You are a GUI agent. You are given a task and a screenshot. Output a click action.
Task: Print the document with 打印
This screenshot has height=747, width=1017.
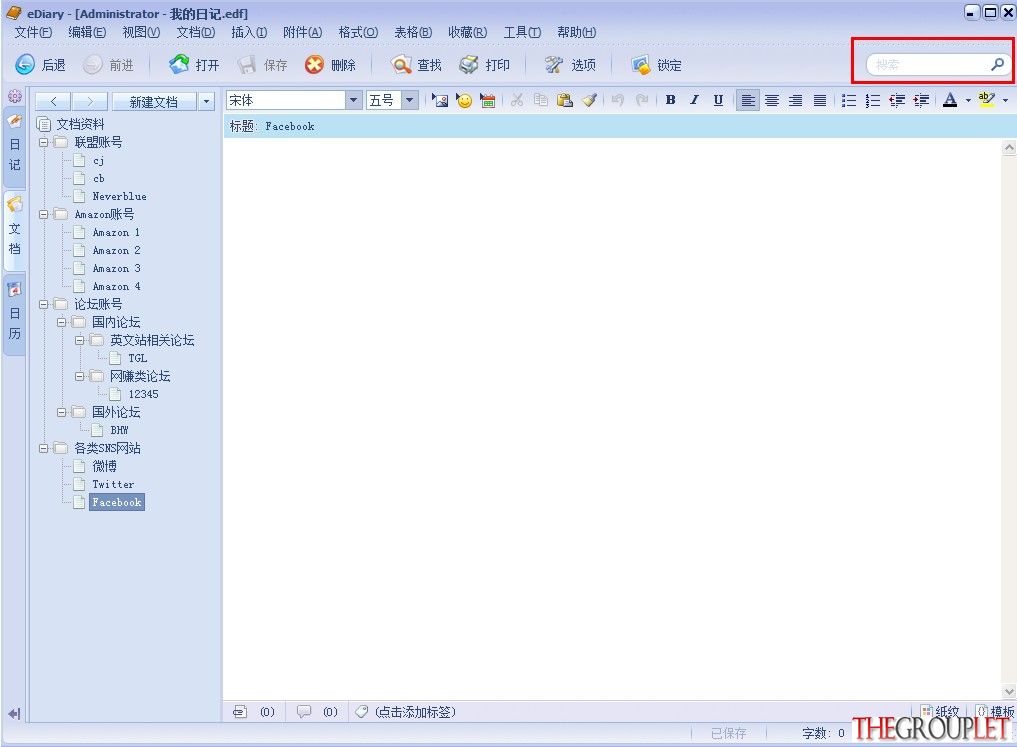[485, 65]
